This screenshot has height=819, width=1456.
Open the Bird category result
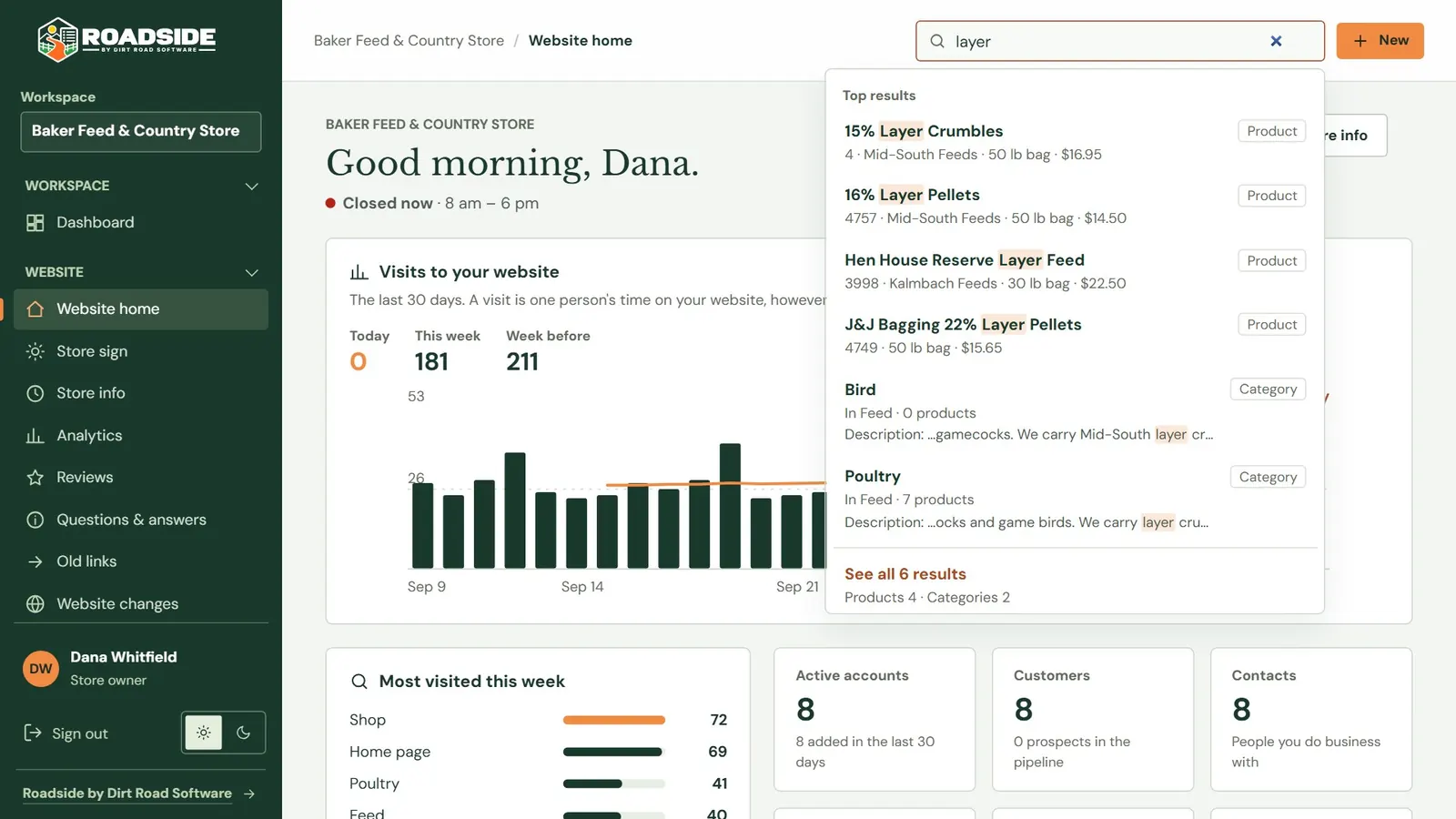[x=1075, y=411]
